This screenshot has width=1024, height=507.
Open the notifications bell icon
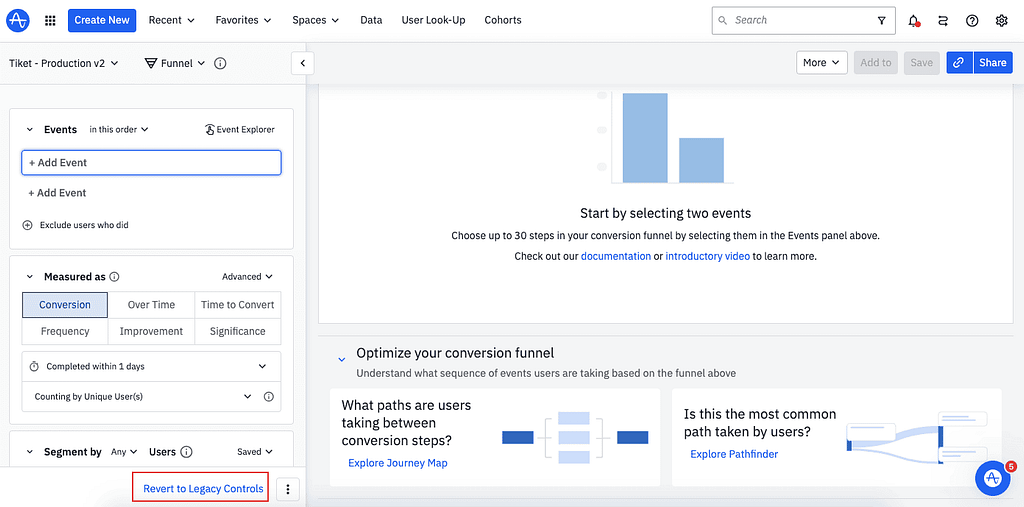914,21
